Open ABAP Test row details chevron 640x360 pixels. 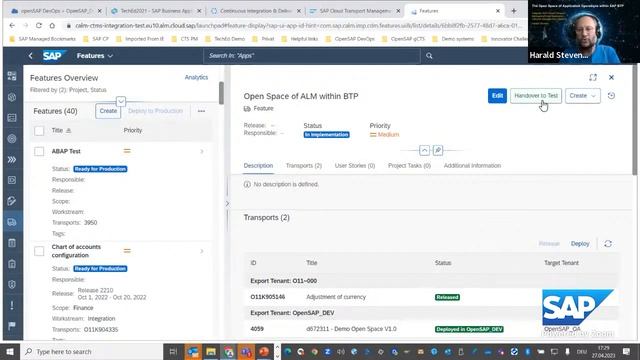[202, 151]
